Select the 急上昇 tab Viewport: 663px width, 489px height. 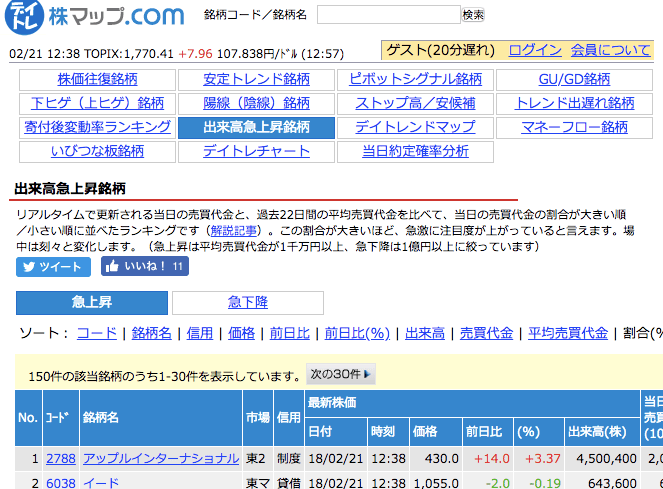coord(92,303)
